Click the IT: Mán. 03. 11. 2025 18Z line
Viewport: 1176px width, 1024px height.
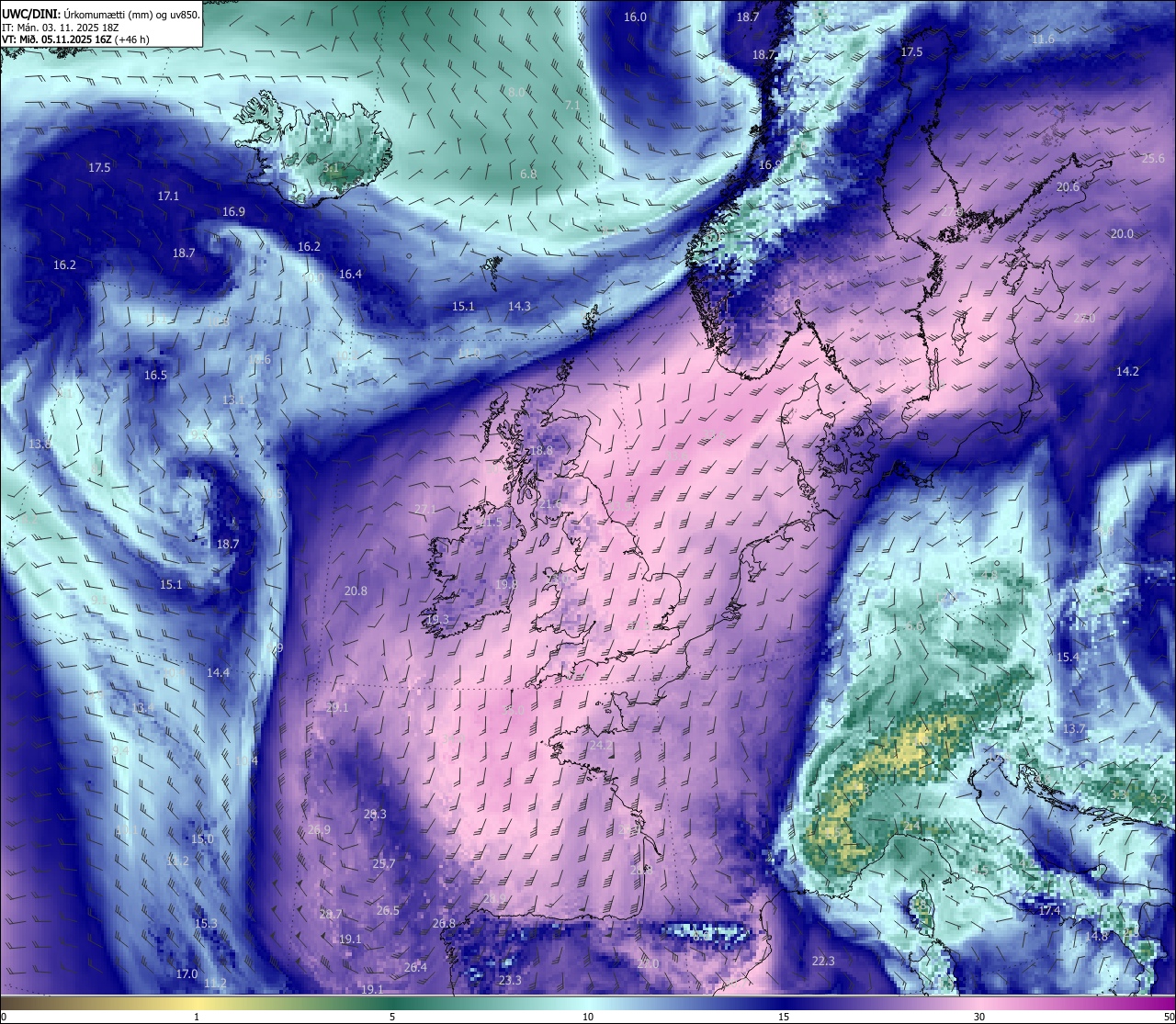click(61, 28)
